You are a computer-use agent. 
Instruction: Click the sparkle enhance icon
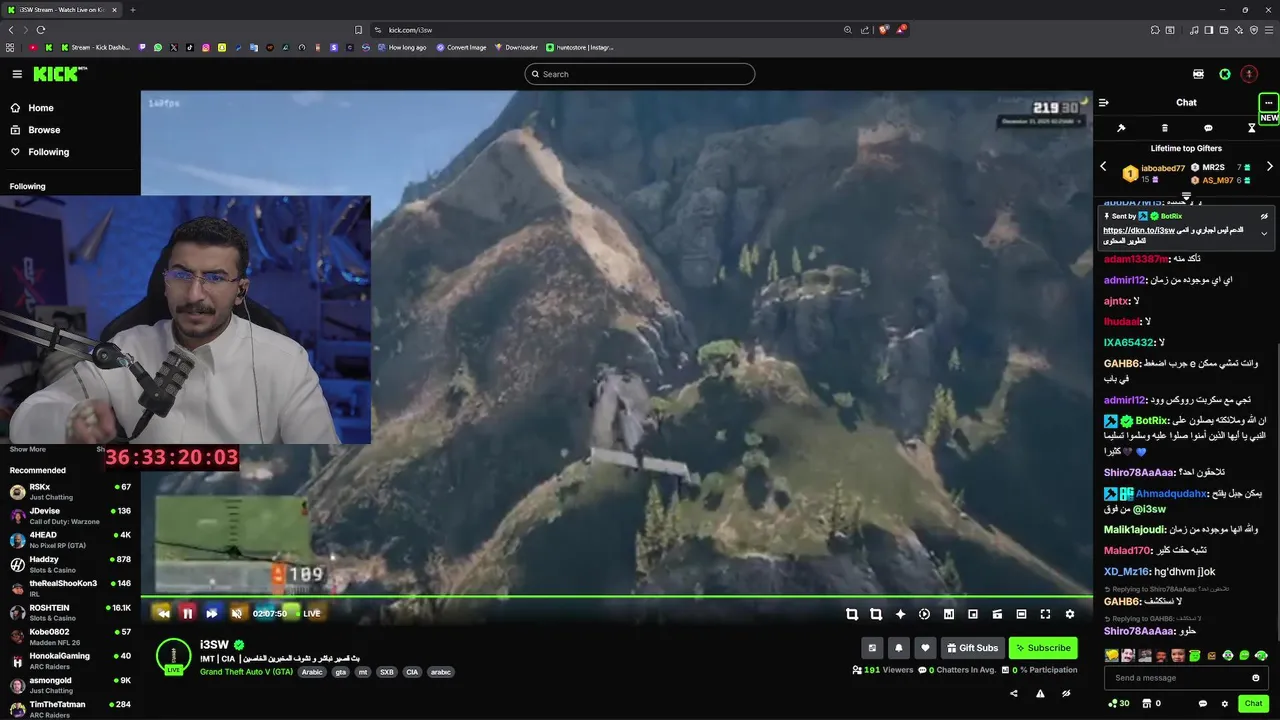900,614
